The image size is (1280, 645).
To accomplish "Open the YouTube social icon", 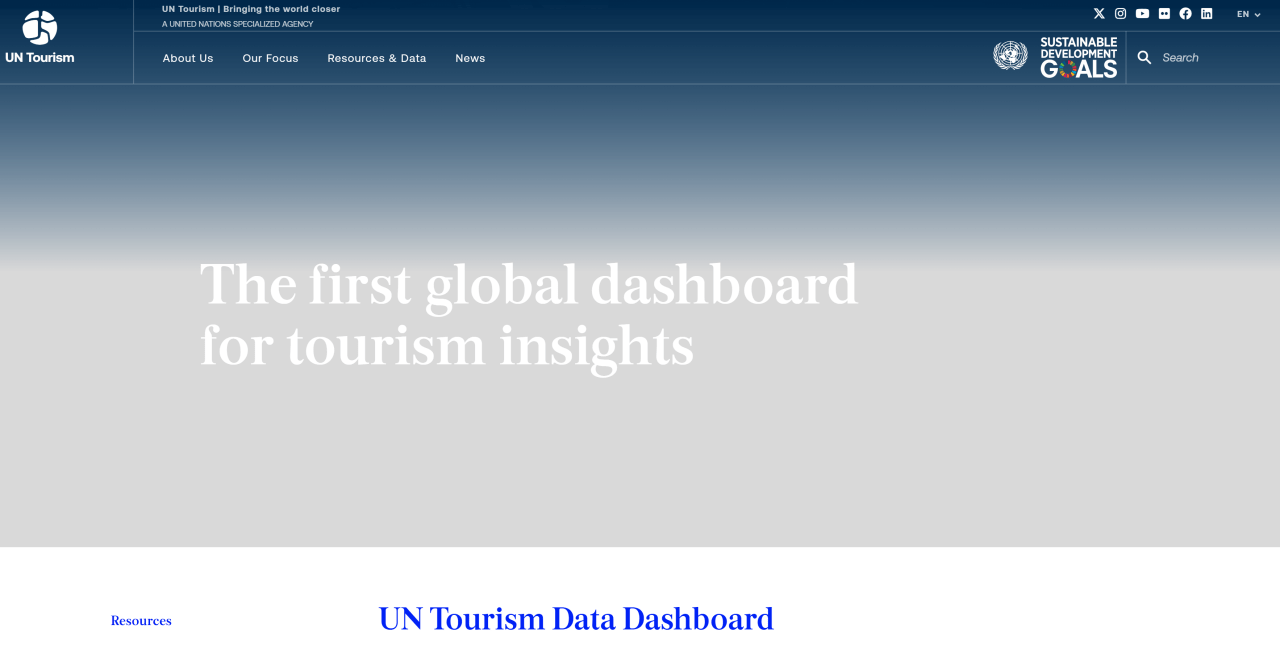I will pos(1142,14).
